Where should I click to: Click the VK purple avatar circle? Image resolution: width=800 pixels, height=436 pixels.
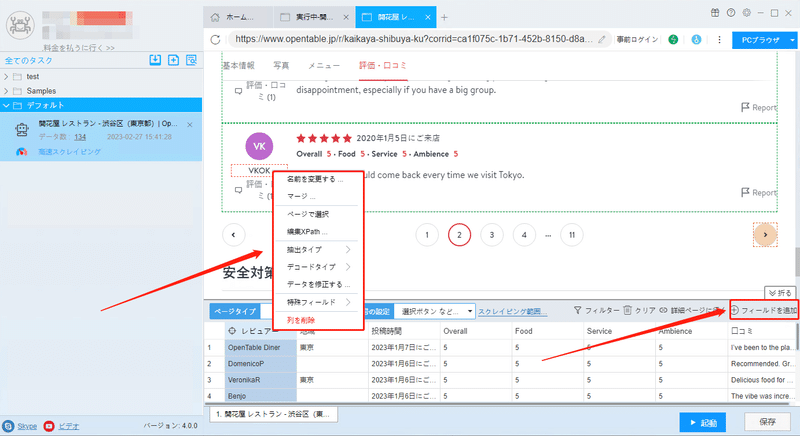(x=259, y=146)
